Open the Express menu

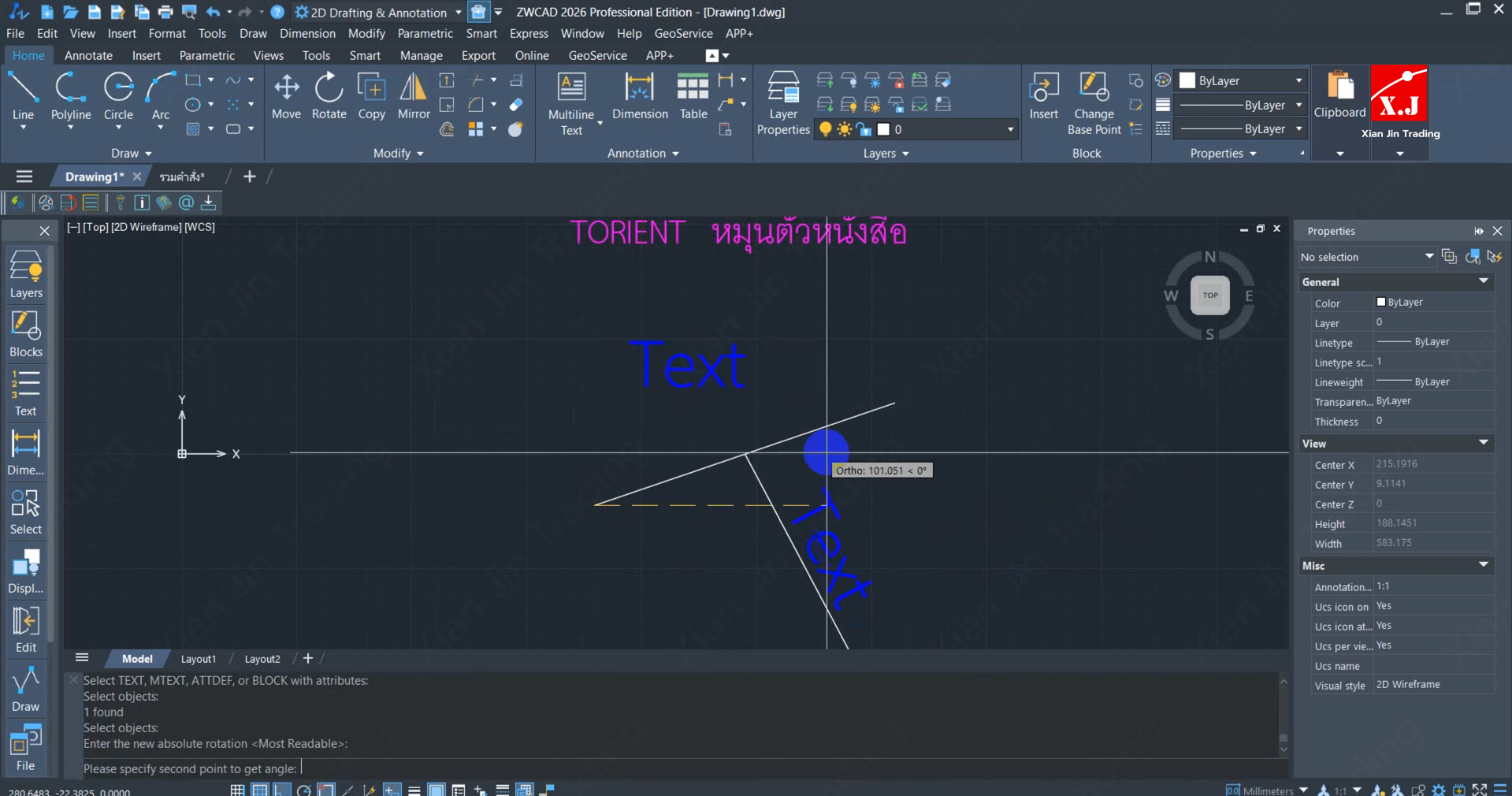[529, 34]
